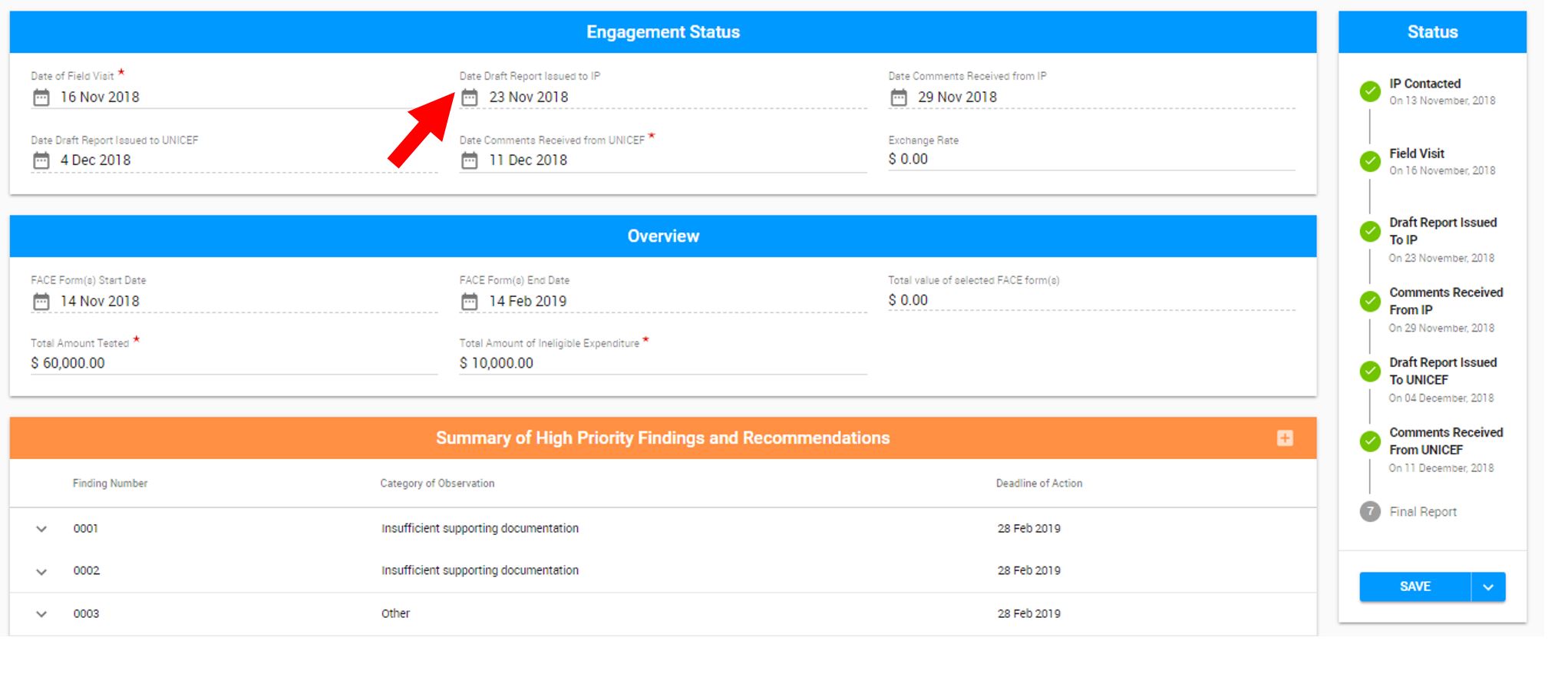Edit Total Amount of Ineligible Expenditure field
The height and width of the screenshot is (677, 1568).
tap(663, 364)
